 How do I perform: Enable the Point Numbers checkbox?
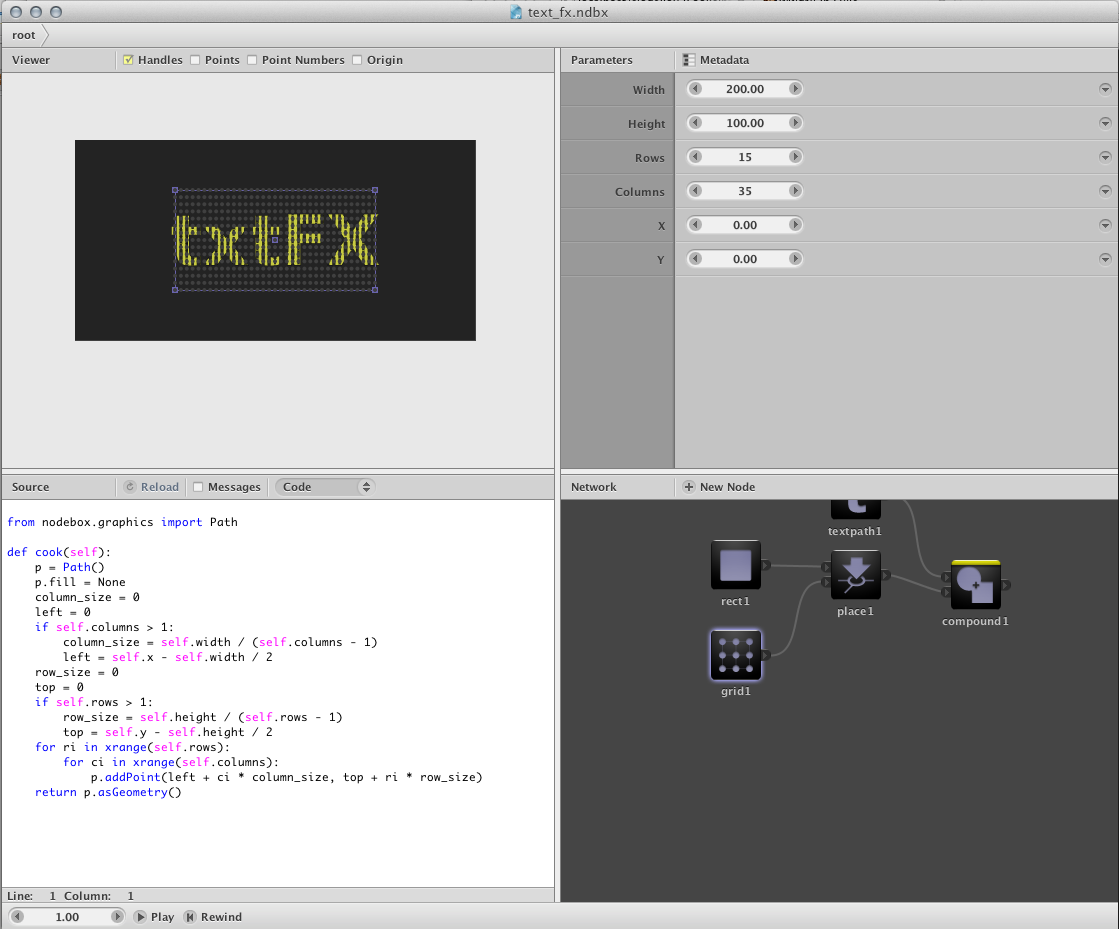[x=252, y=60]
